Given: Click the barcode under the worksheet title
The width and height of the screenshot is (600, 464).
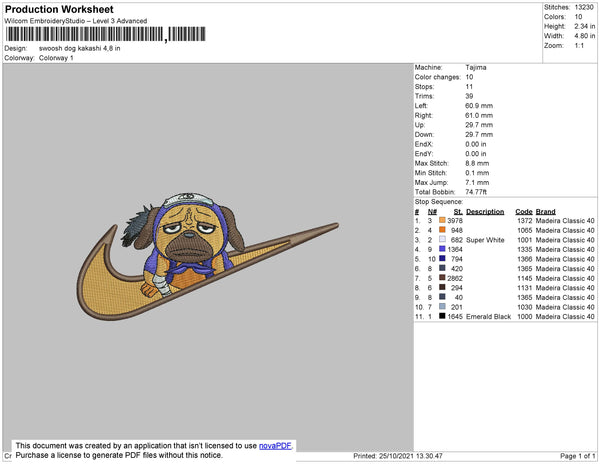Looking at the screenshot, I should point(106,34).
